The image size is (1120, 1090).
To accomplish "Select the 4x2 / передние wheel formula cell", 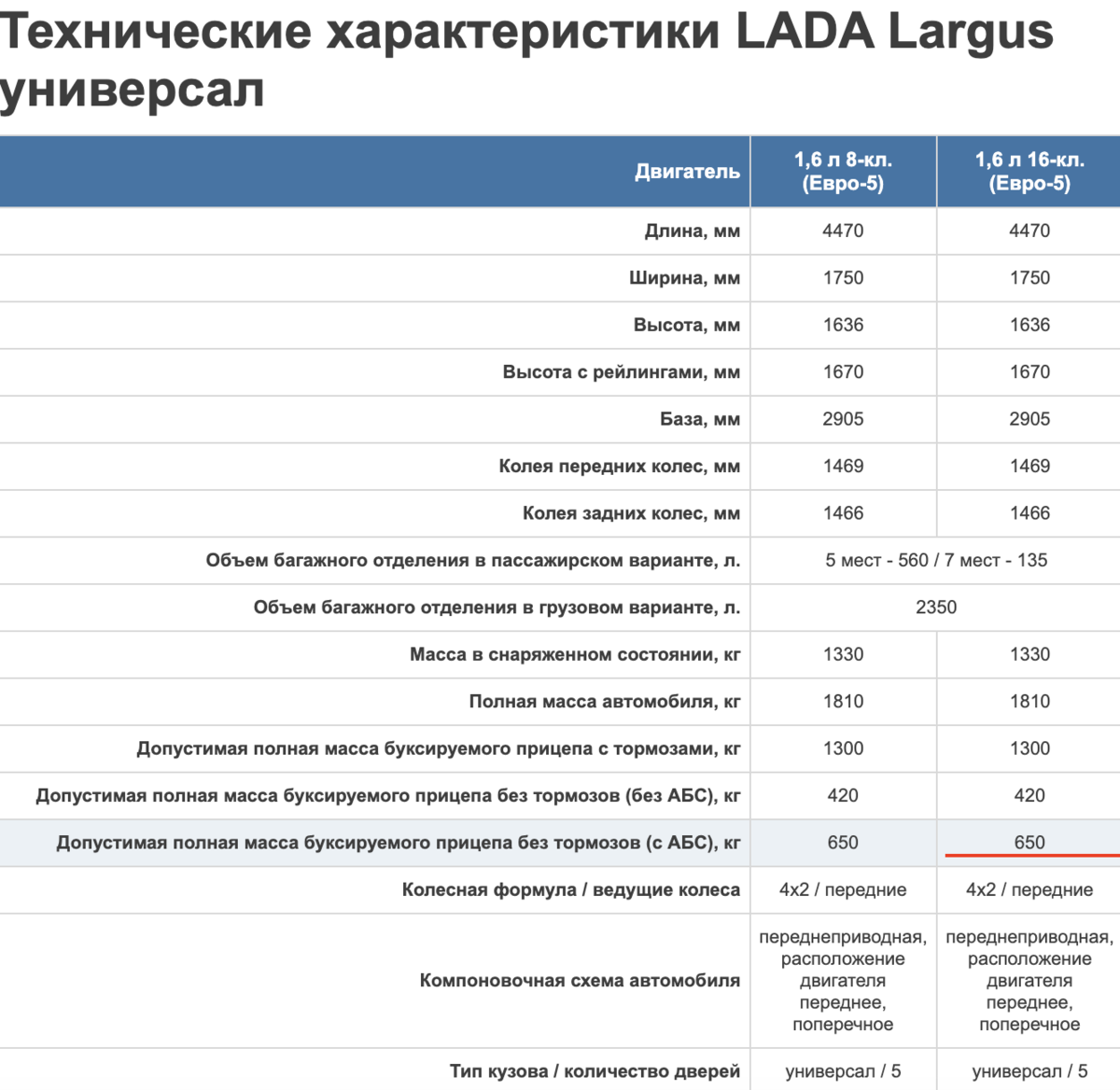I will point(843,889).
